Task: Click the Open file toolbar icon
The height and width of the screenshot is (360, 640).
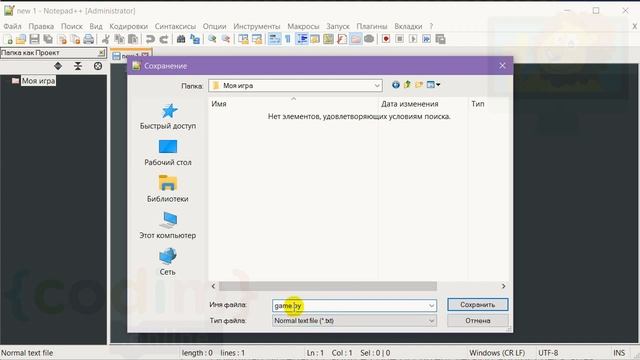Action: (21, 39)
